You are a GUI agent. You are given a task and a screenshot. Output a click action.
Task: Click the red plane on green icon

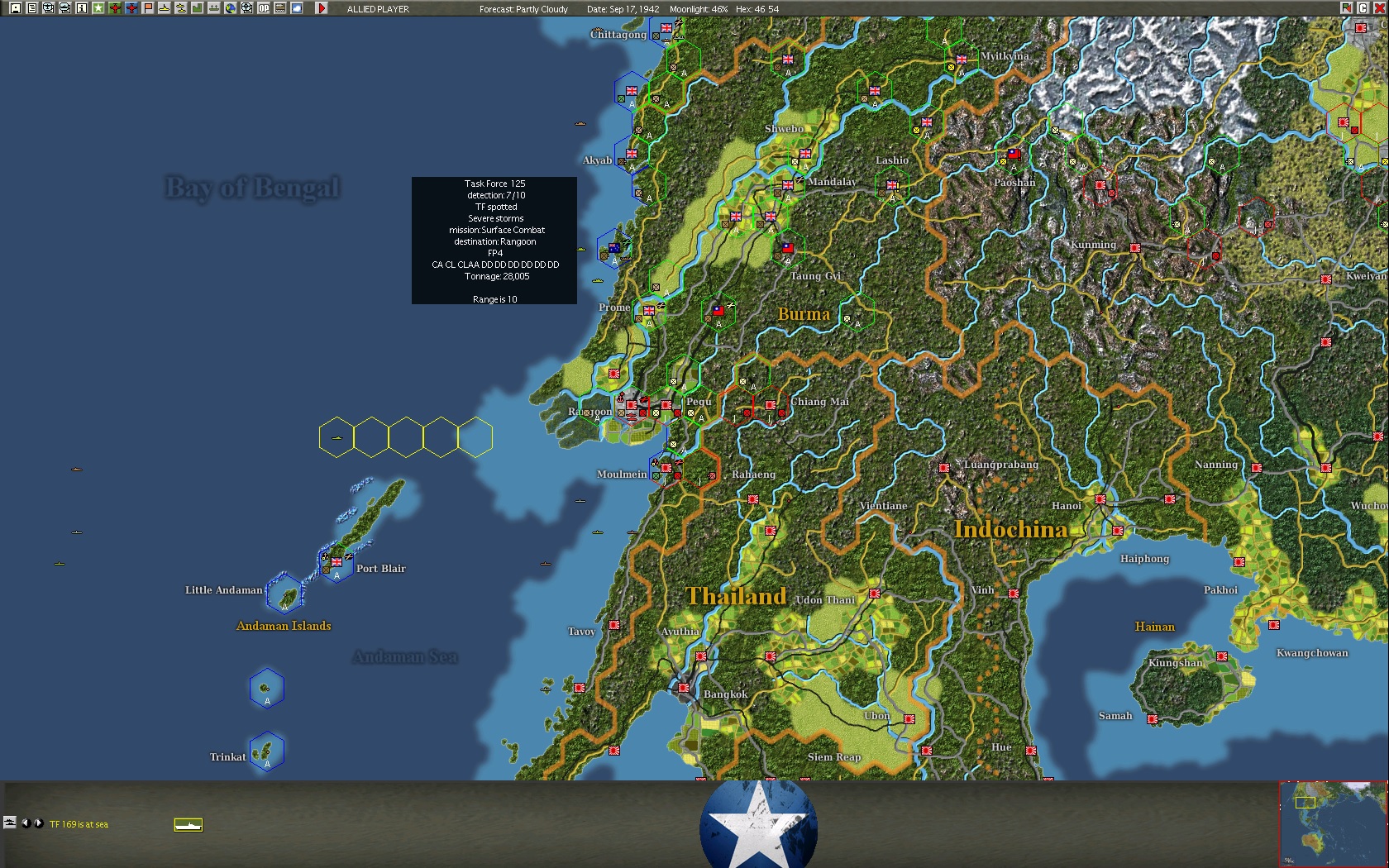tap(114, 8)
